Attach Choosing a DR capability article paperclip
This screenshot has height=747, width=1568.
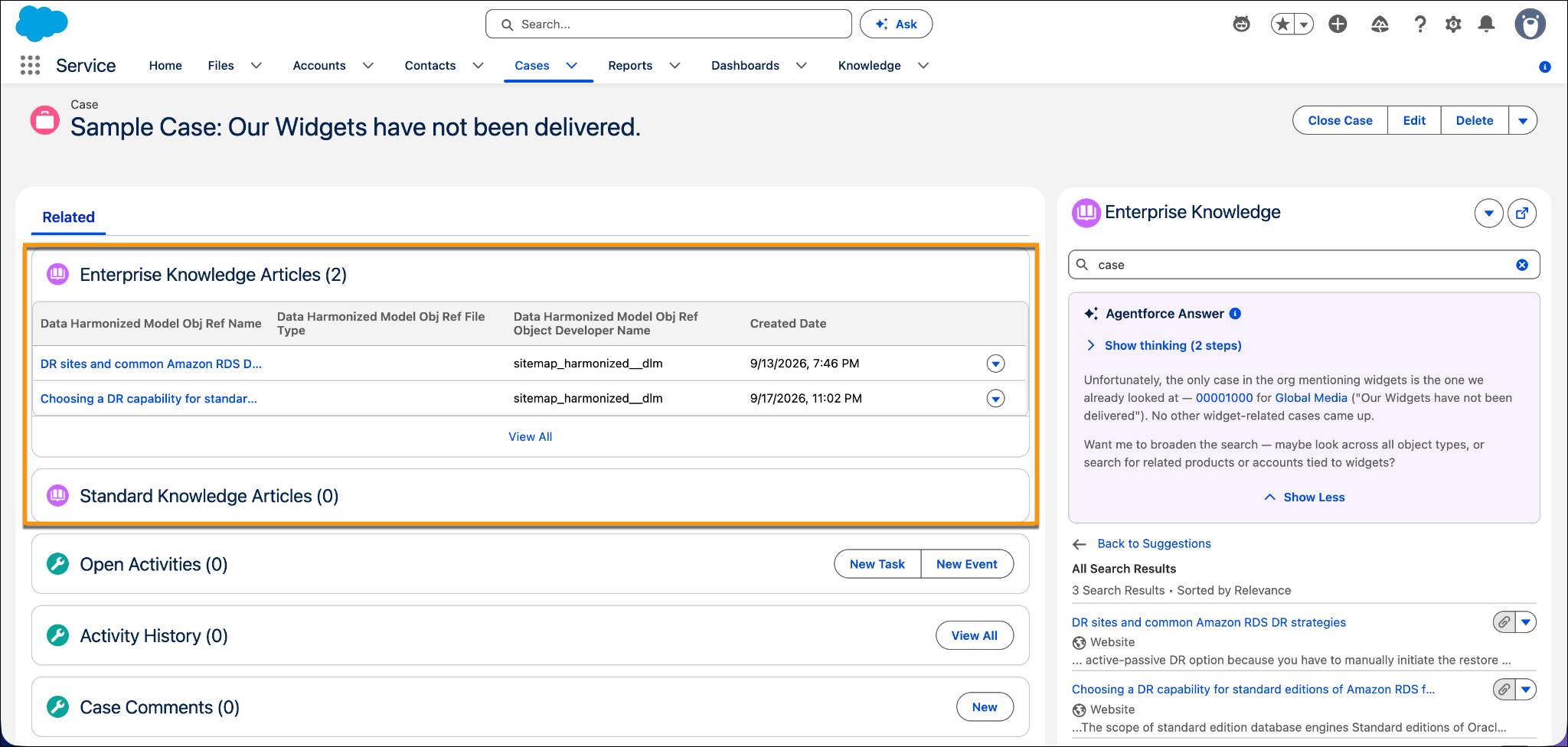pyautogui.click(x=1504, y=690)
